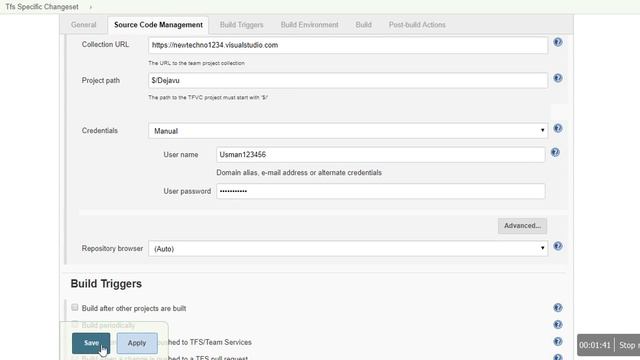The height and width of the screenshot is (360, 640).
Task: Open help for pushed to TFS/Team Services
Action: coord(558,342)
